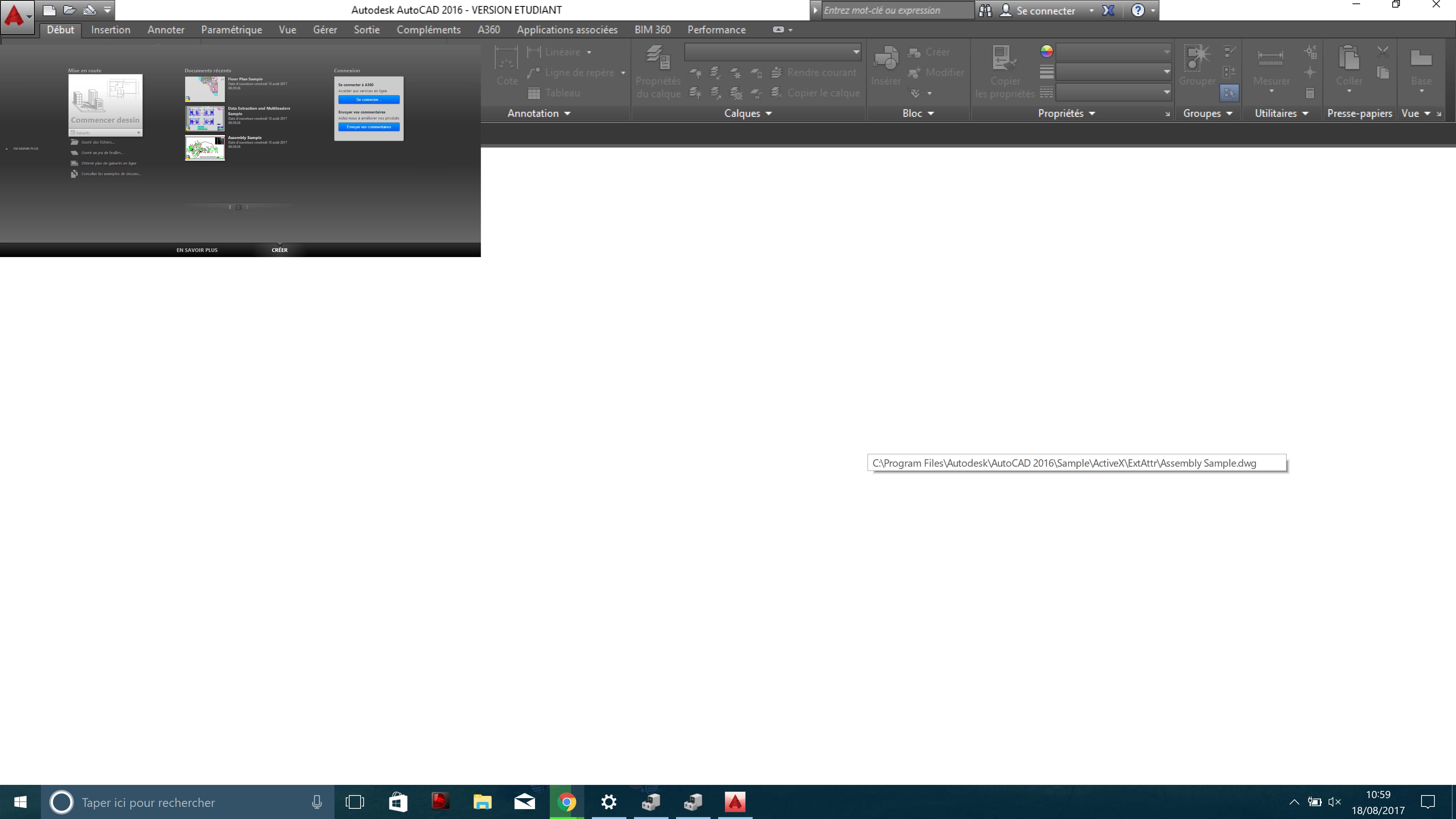
Task: Click the Créer block icon
Action: pyautogui.click(x=914, y=52)
